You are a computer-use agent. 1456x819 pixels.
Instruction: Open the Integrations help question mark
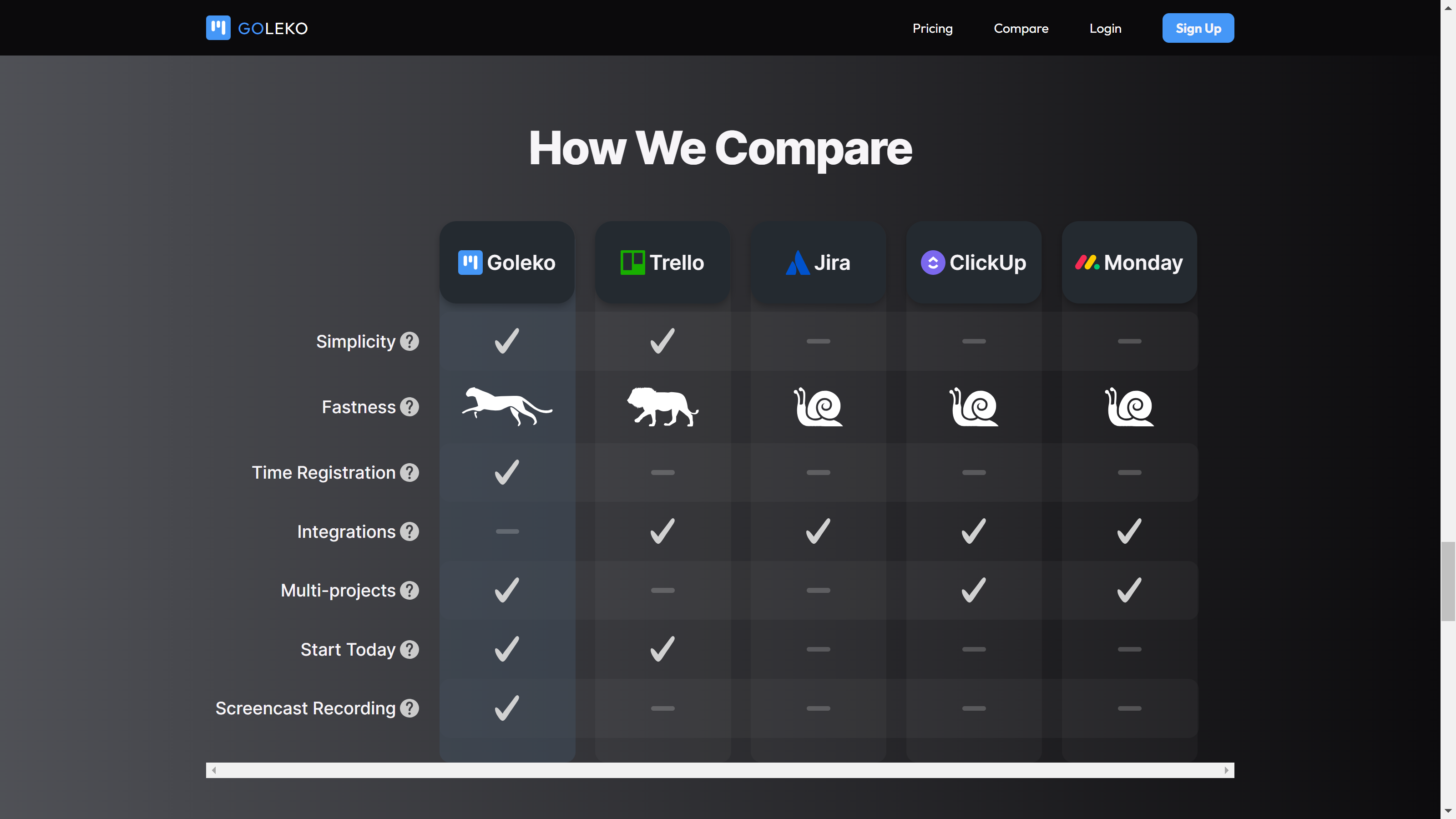coord(409,531)
